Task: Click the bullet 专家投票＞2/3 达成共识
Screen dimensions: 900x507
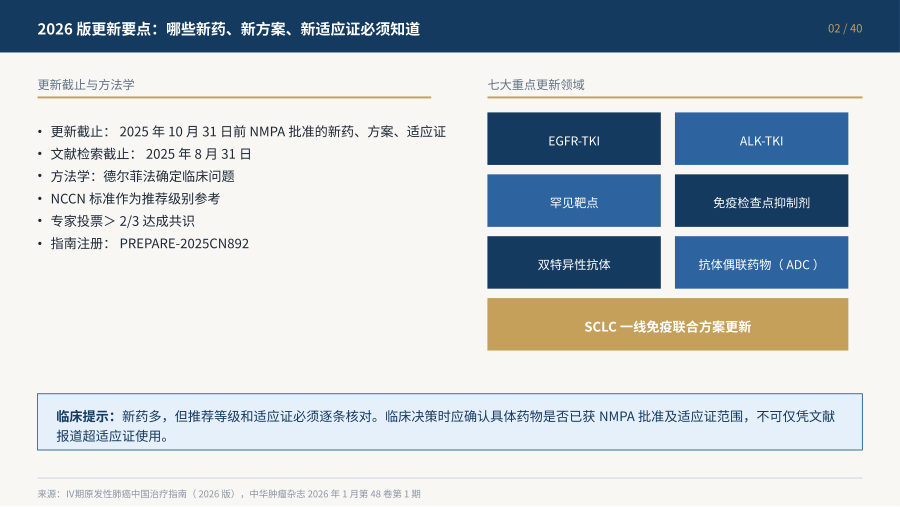Action: (x=117, y=221)
